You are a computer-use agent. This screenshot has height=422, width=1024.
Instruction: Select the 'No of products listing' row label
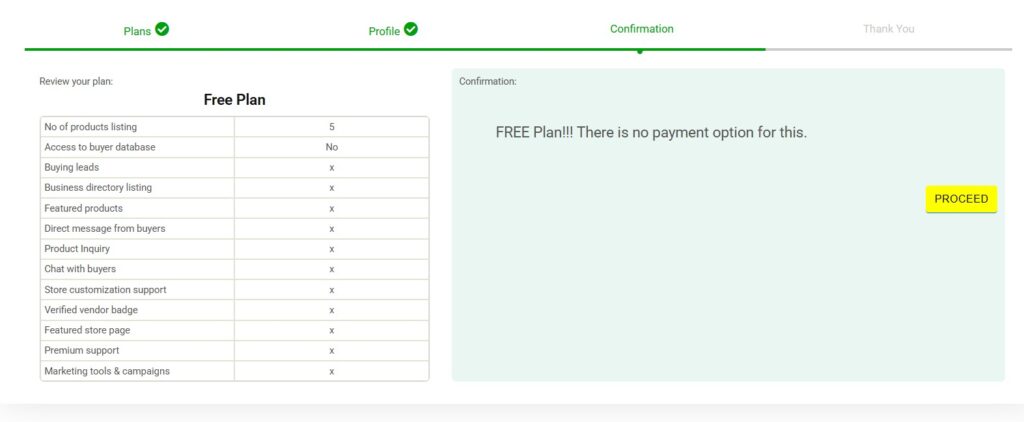(91, 127)
